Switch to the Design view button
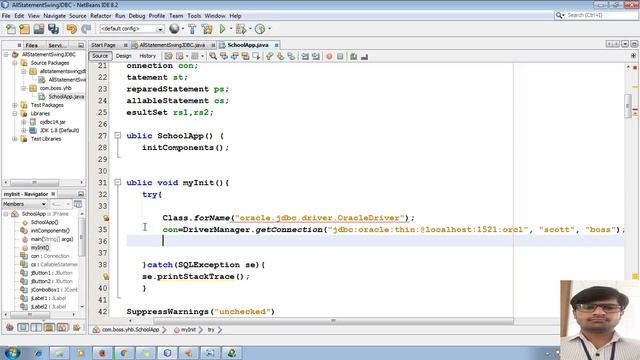The image size is (640, 360). pos(123,56)
